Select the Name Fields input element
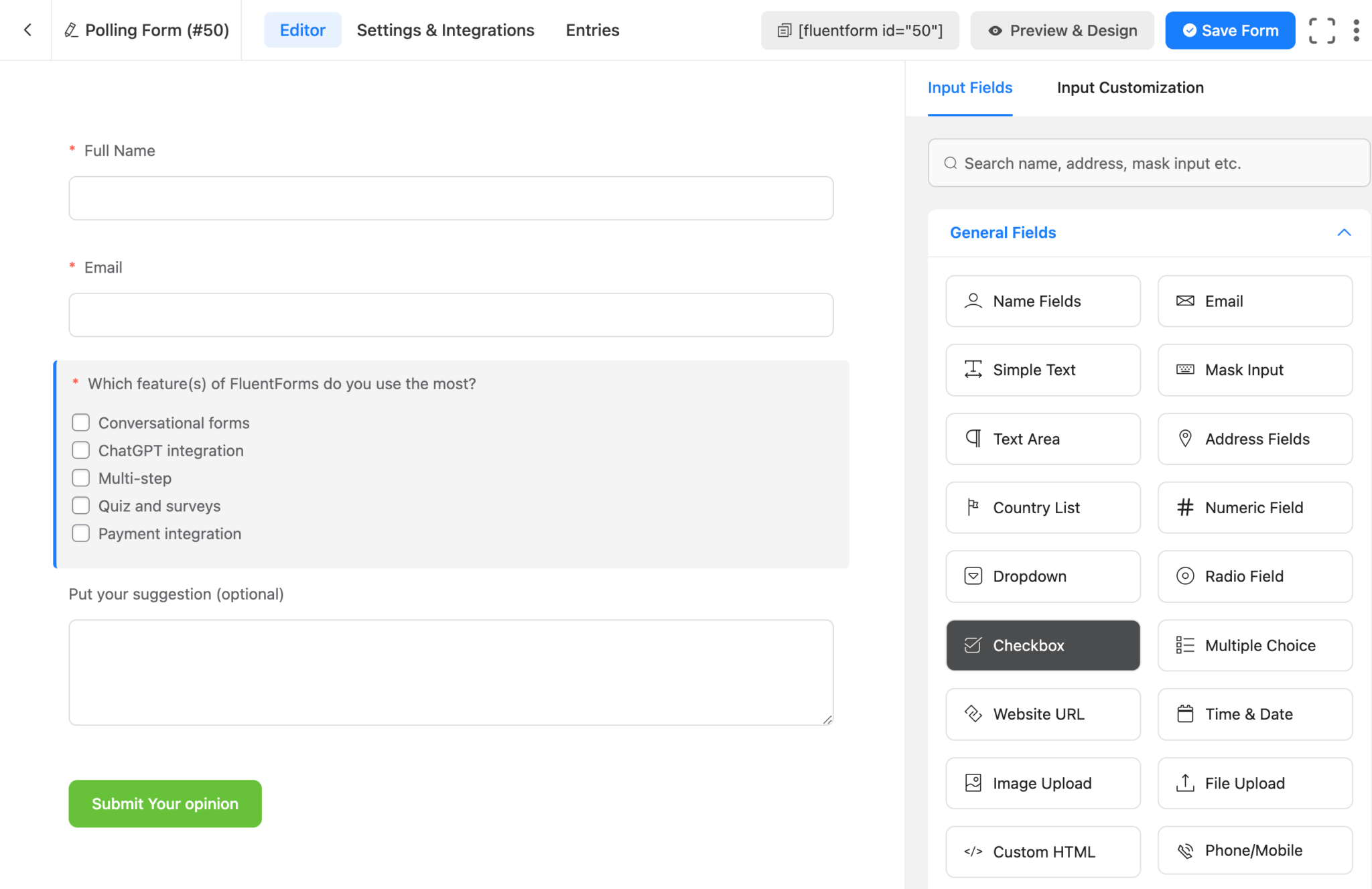The width and height of the screenshot is (1372, 889). [1042, 301]
